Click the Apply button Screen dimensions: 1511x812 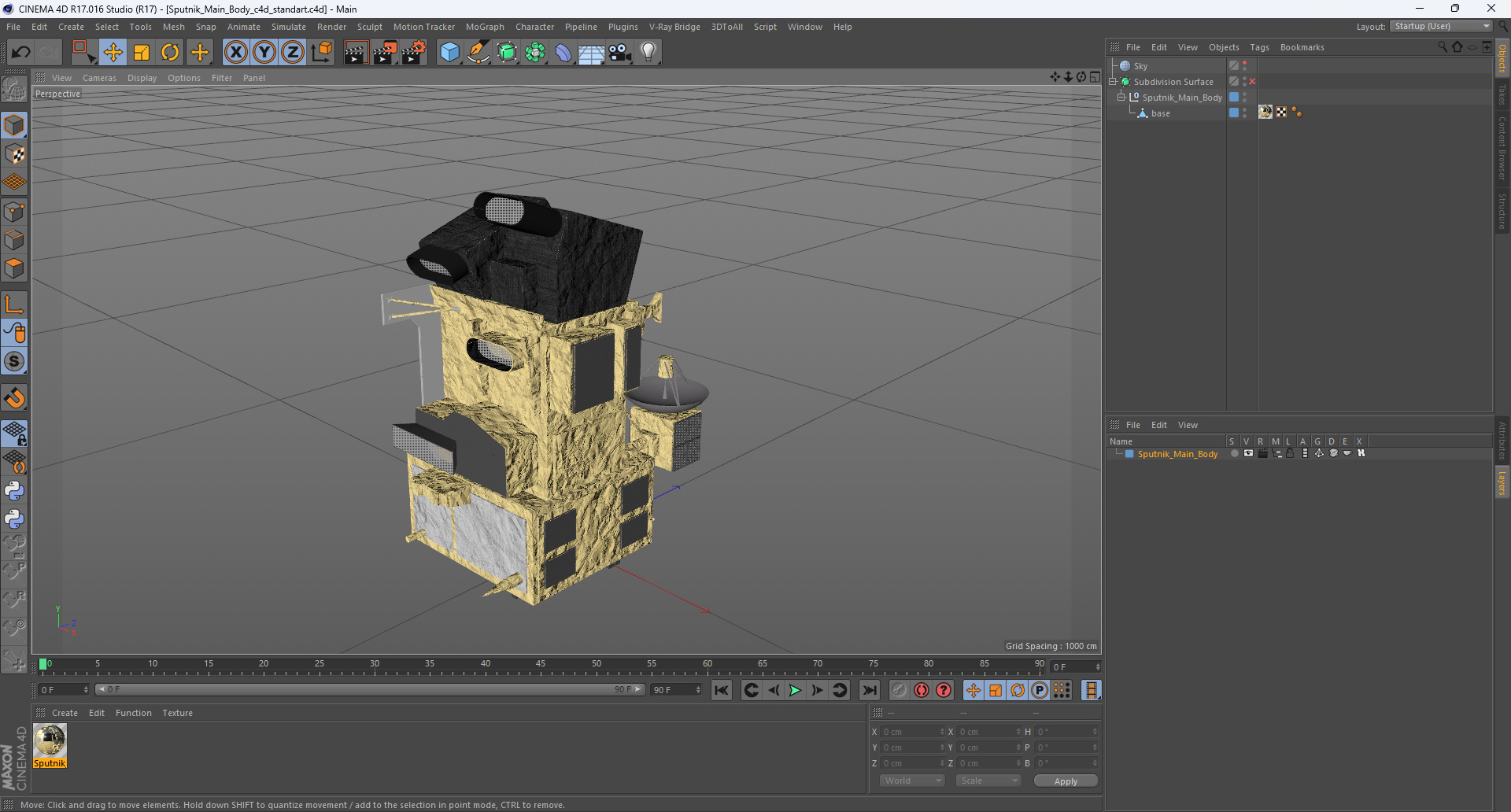tap(1066, 781)
